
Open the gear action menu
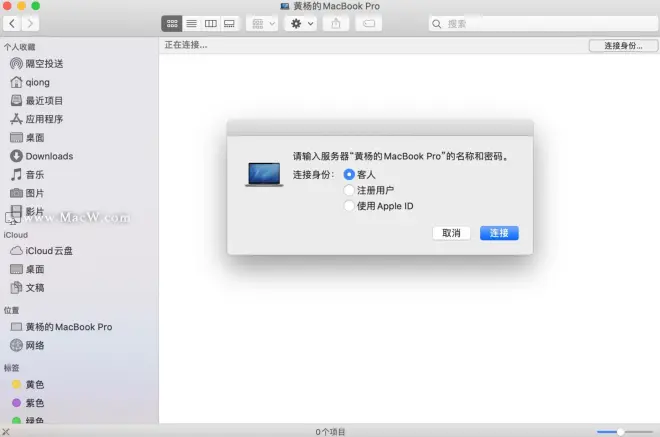[301, 24]
